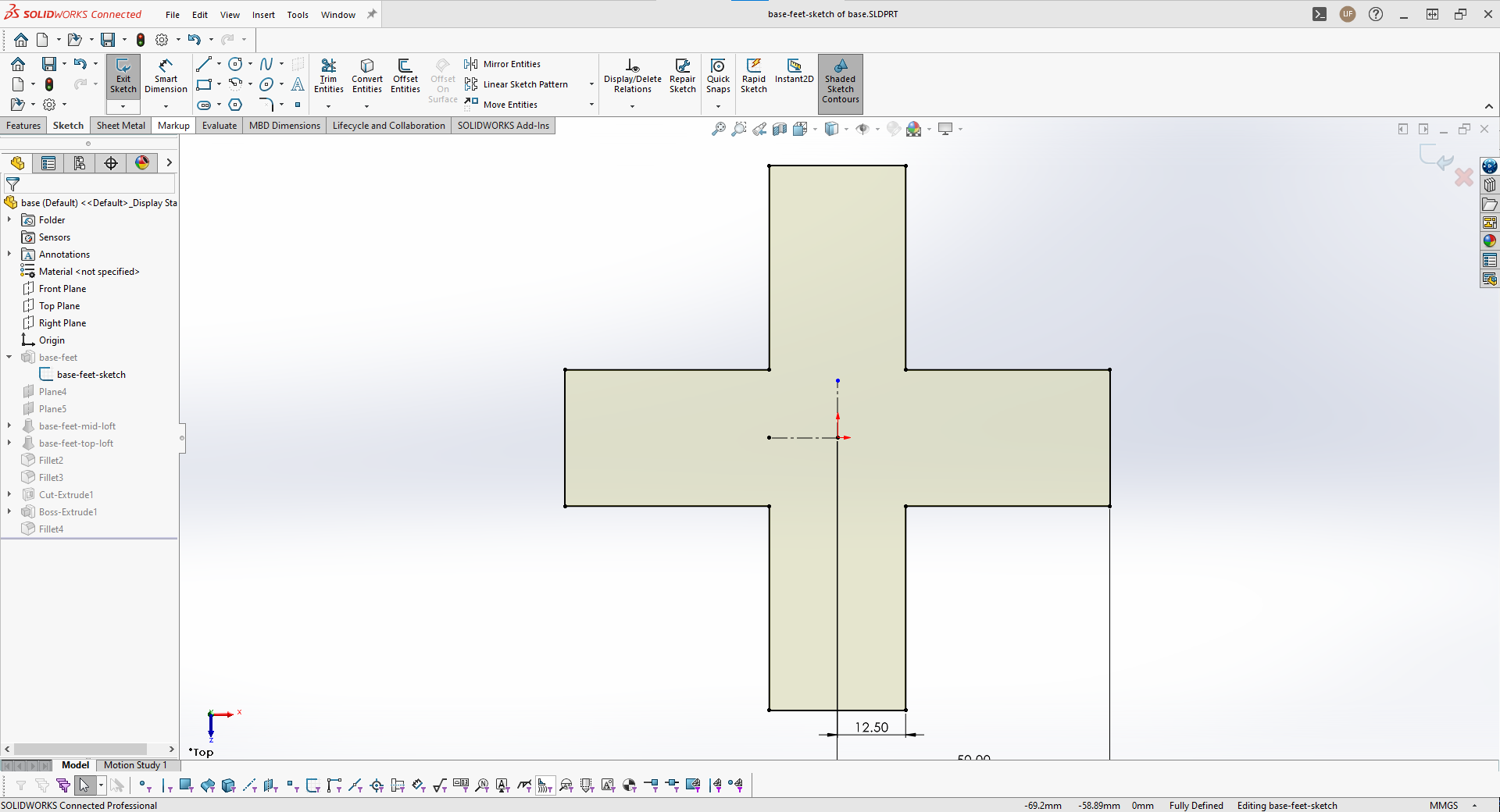Viewport: 1500px width, 812px height.
Task: Select the Mirror Entities command
Action: [502, 64]
